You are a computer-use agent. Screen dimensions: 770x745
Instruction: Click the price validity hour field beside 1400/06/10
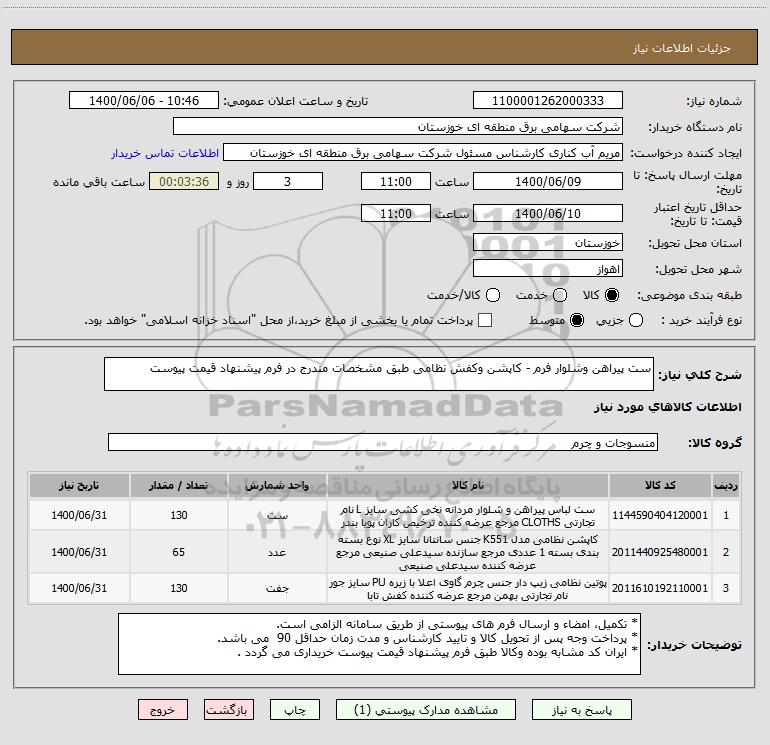[x=396, y=213]
